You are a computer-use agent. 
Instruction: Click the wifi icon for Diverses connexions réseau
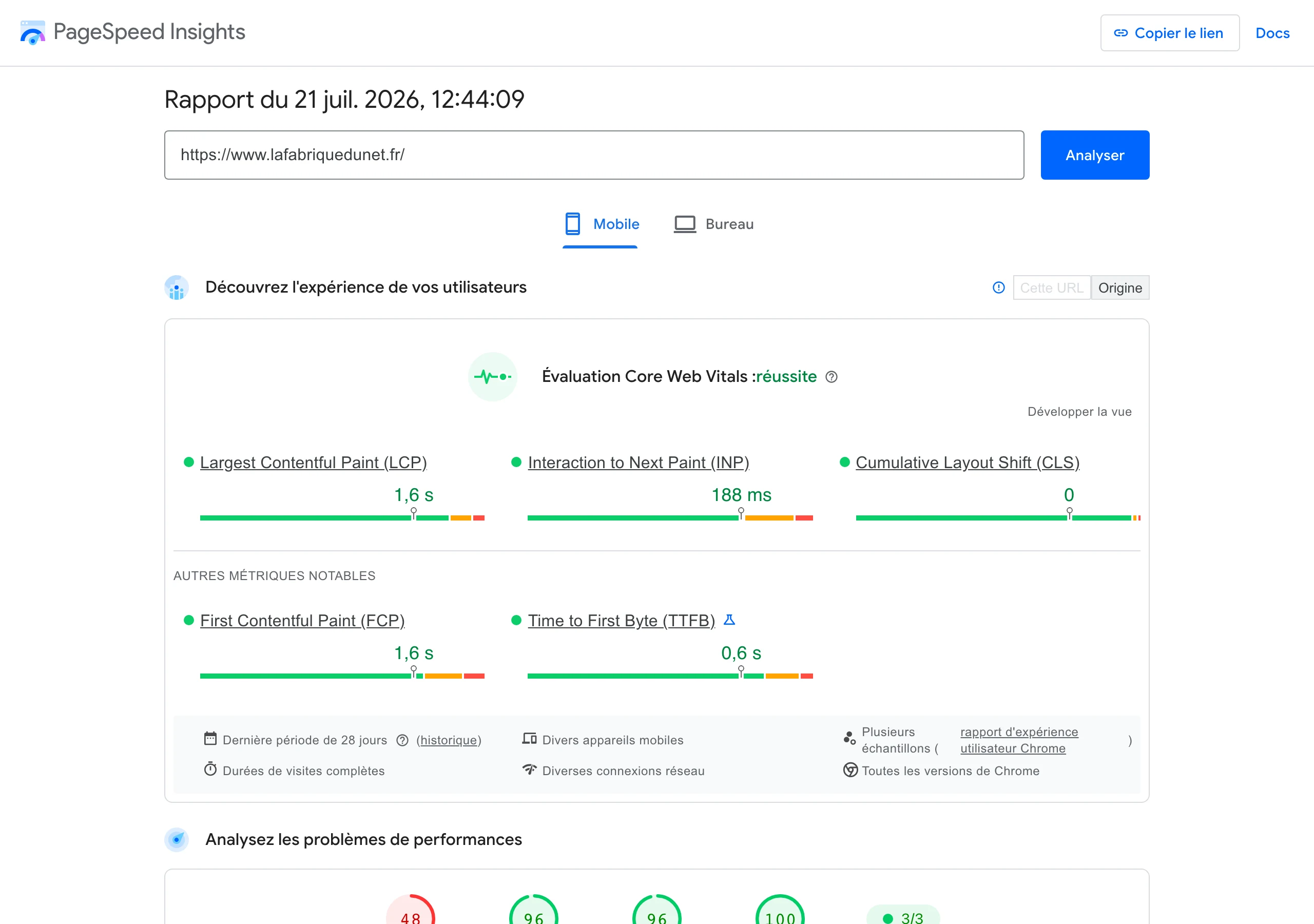click(529, 769)
